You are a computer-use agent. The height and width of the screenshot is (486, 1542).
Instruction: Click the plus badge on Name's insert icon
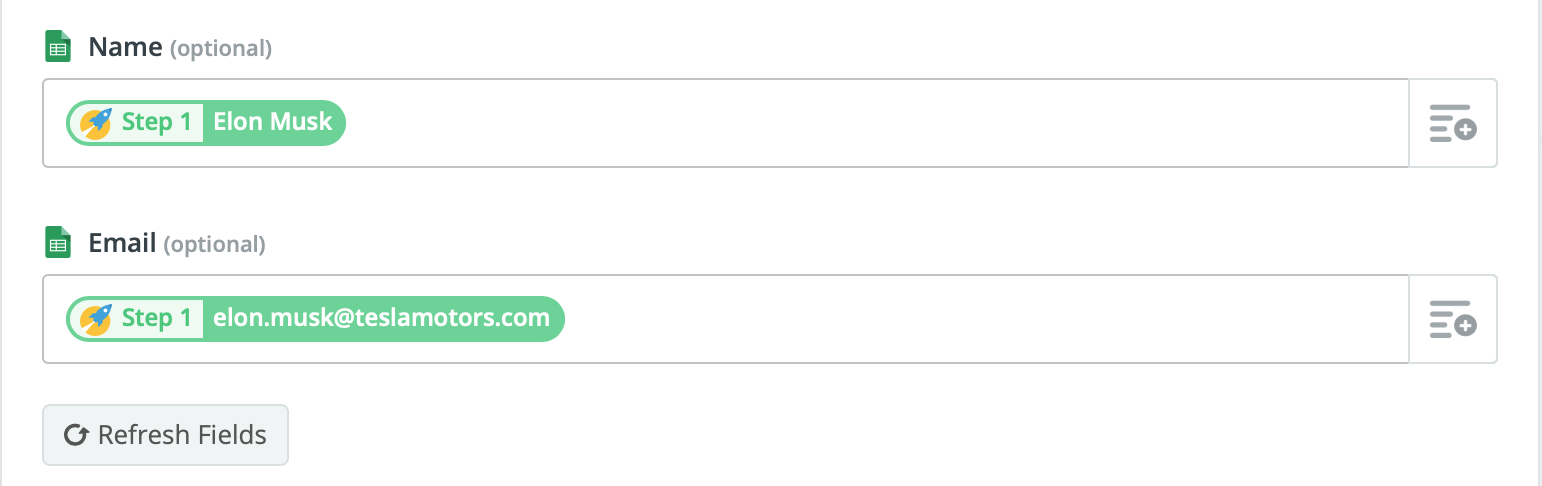click(x=1465, y=130)
